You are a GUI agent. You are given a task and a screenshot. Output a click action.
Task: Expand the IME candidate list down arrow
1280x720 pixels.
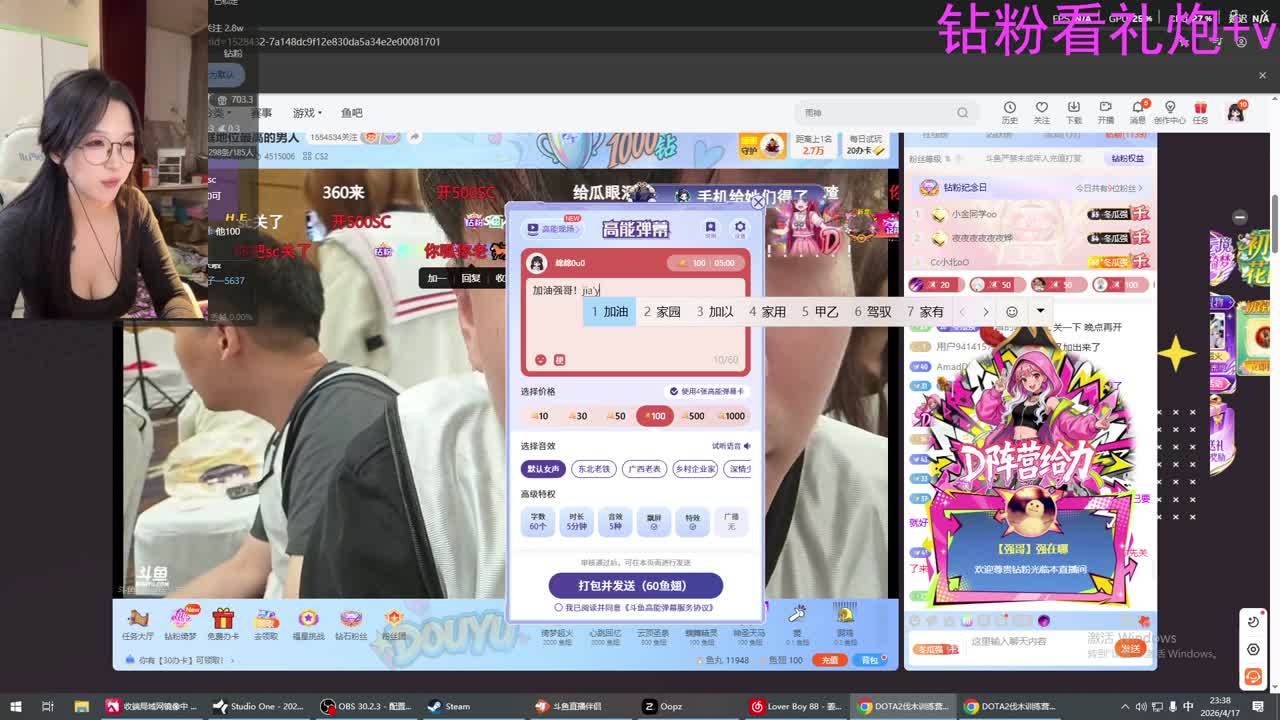point(1040,311)
